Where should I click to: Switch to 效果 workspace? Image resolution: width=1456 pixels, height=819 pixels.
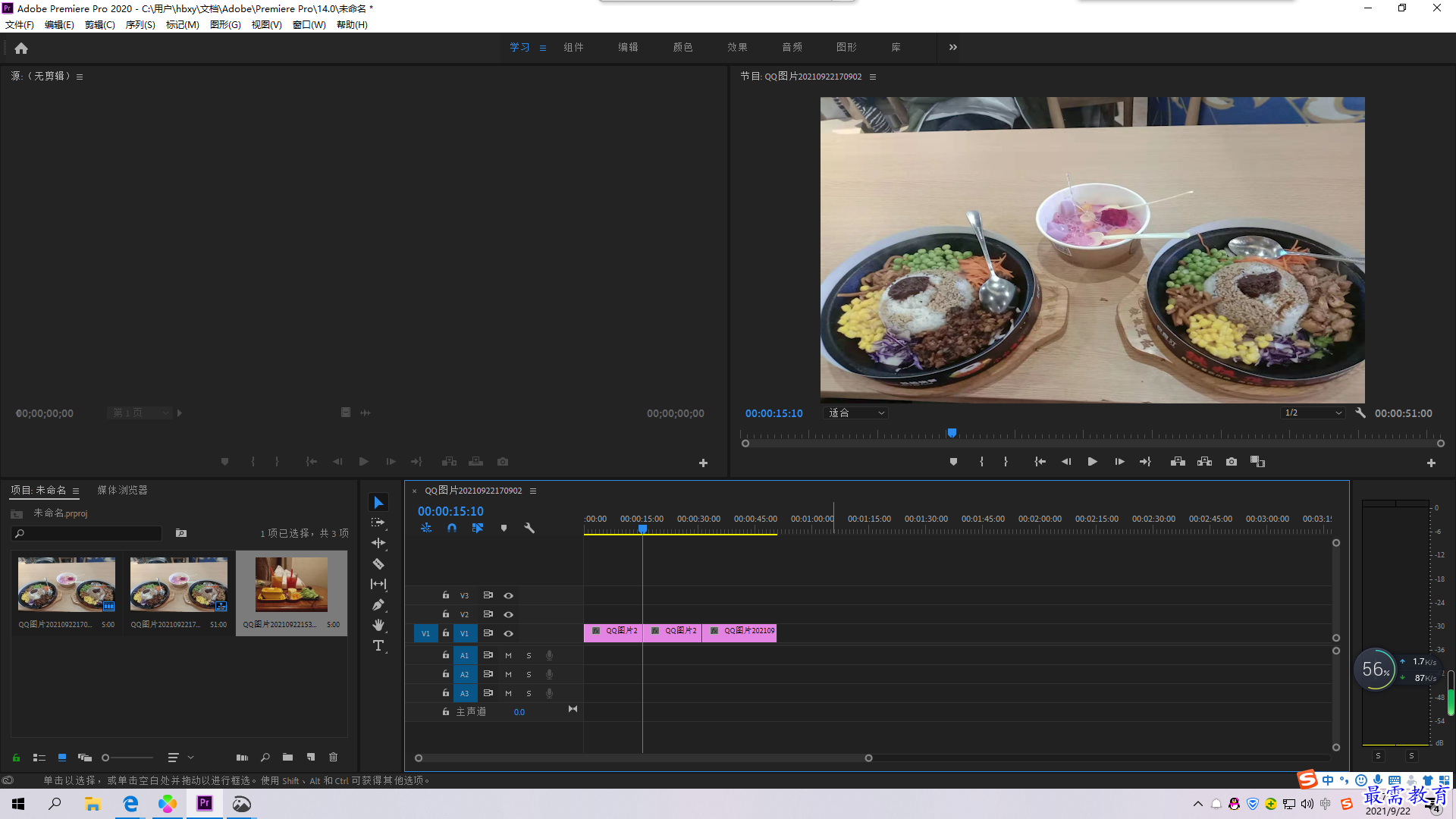click(737, 47)
